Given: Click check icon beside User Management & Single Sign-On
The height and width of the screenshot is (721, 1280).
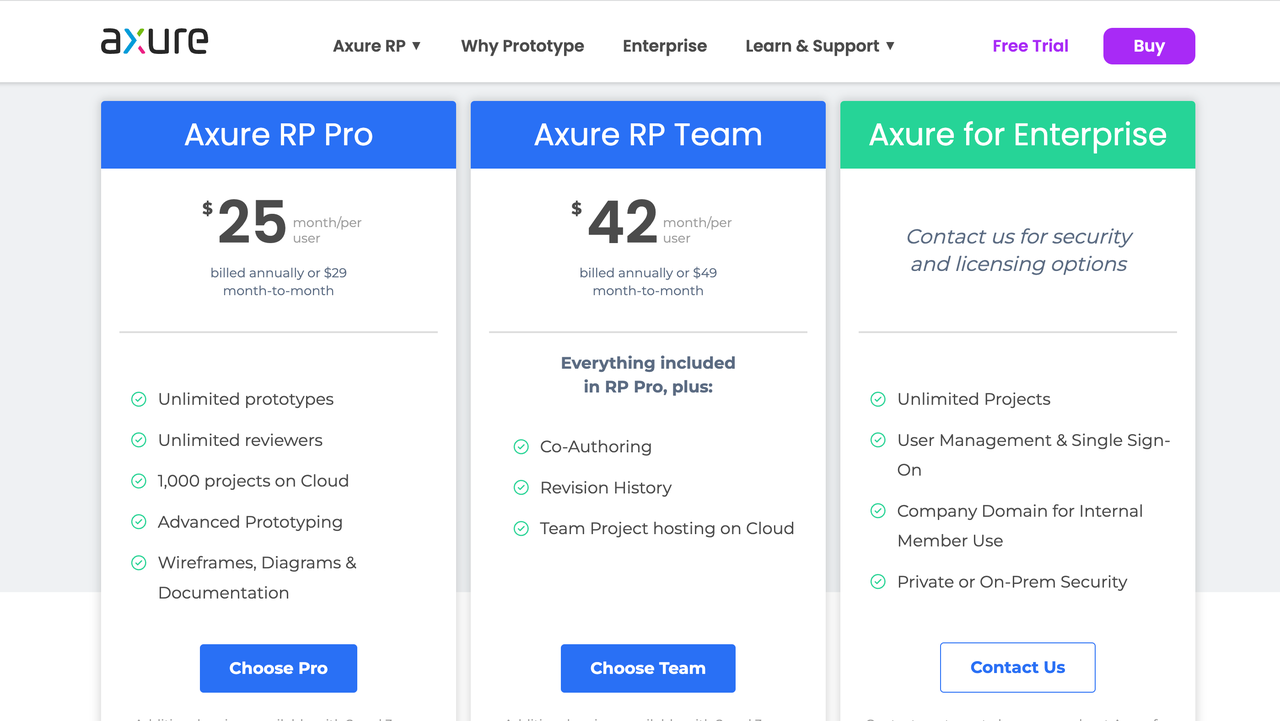Looking at the screenshot, I should (x=878, y=440).
